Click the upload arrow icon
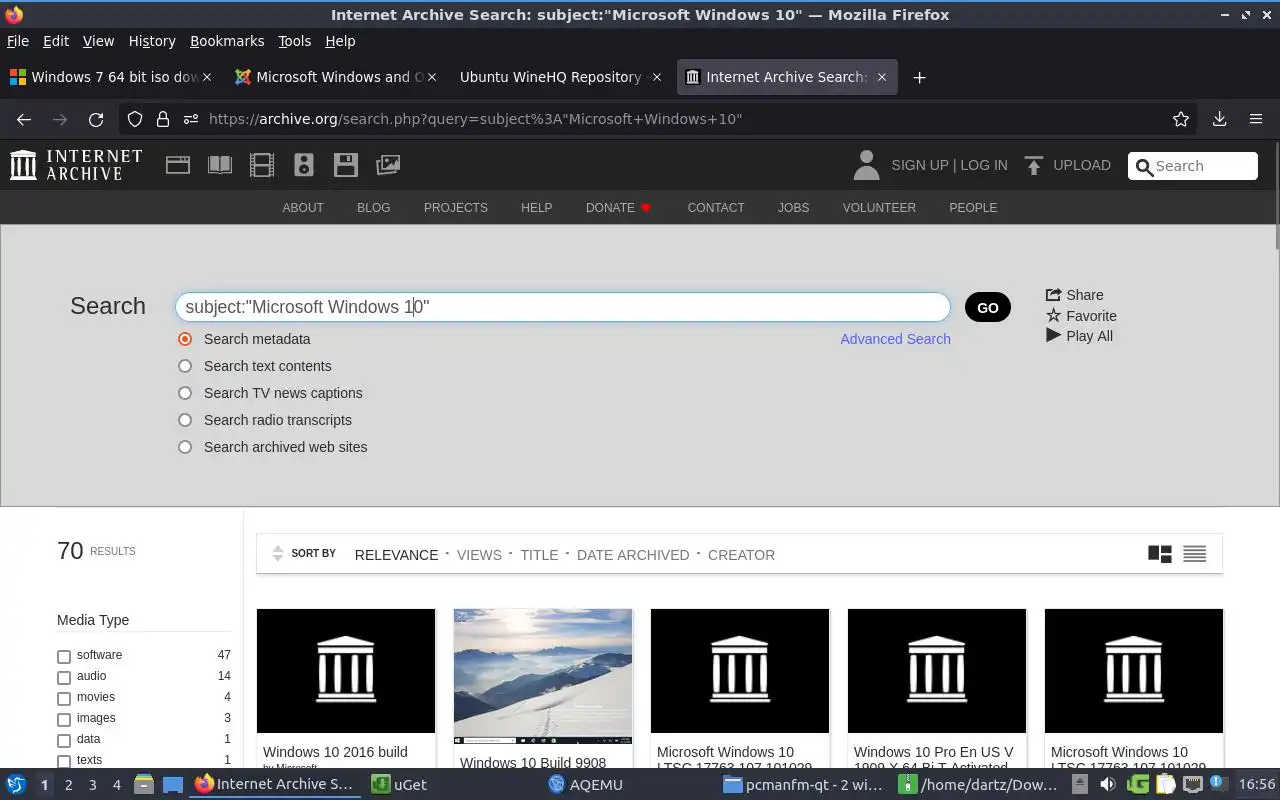1280x800 pixels. point(1034,165)
